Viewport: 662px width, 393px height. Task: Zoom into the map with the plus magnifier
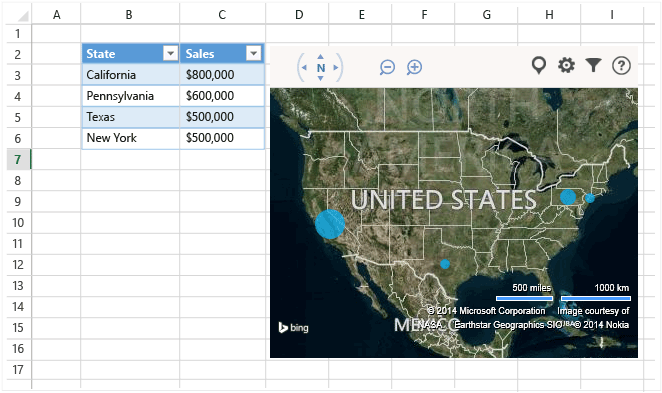click(414, 67)
